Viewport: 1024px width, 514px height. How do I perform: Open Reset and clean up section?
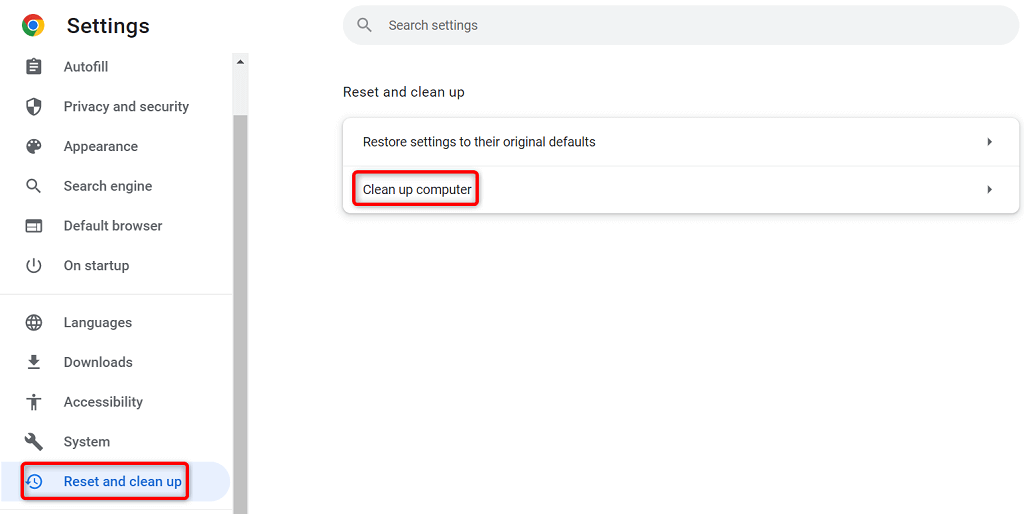(x=122, y=482)
